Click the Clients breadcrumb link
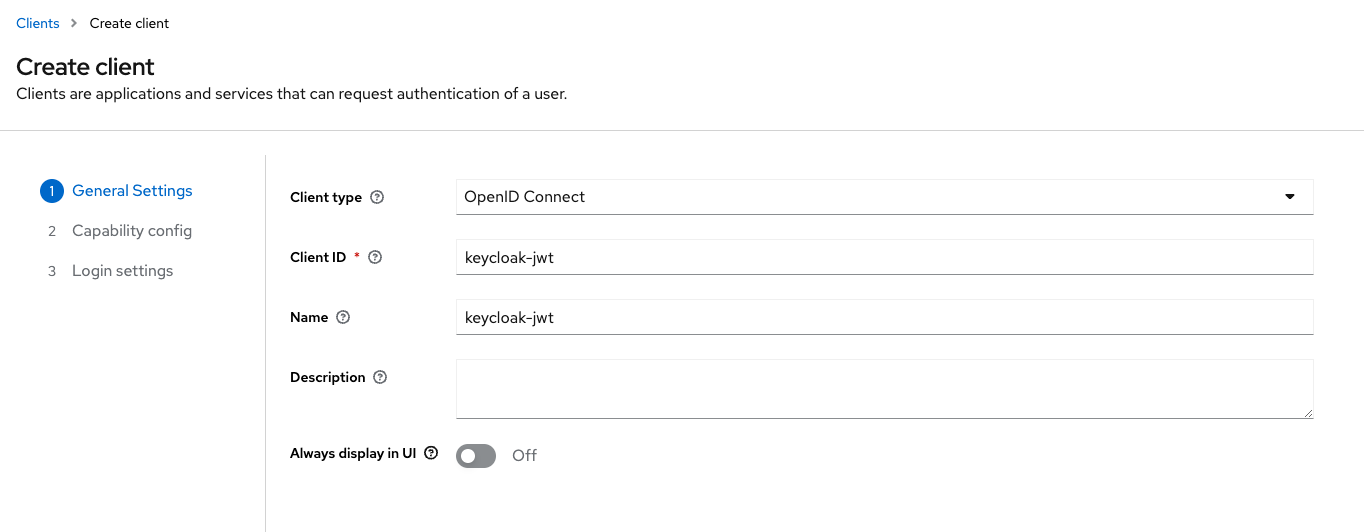The height and width of the screenshot is (532, 1364). pyautogui.click(x=38, y=23)
